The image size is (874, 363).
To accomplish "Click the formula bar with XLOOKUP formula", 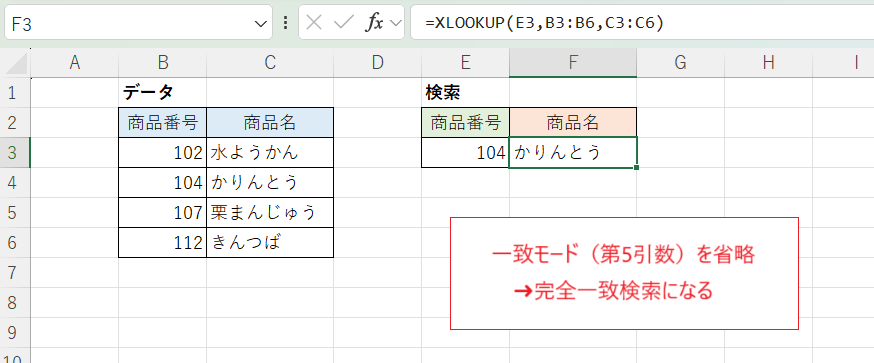I will [x=642, y=23].
